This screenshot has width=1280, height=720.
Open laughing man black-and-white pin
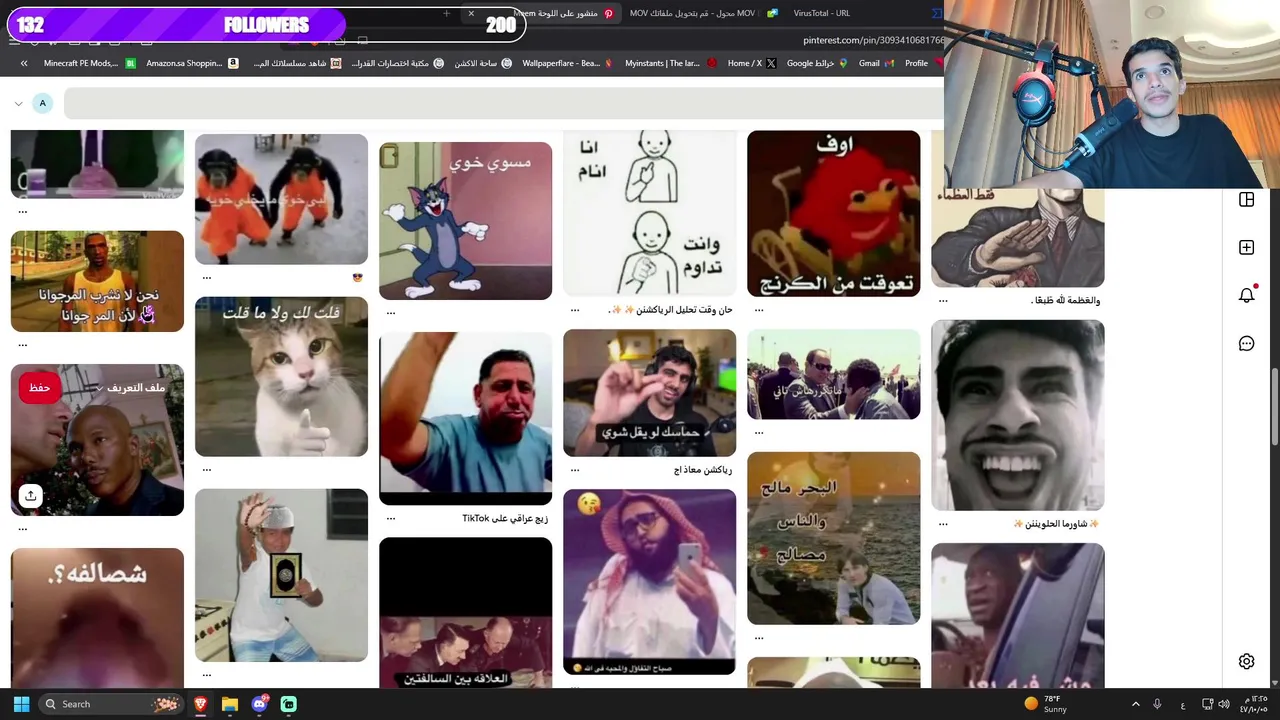(1017, 415)
